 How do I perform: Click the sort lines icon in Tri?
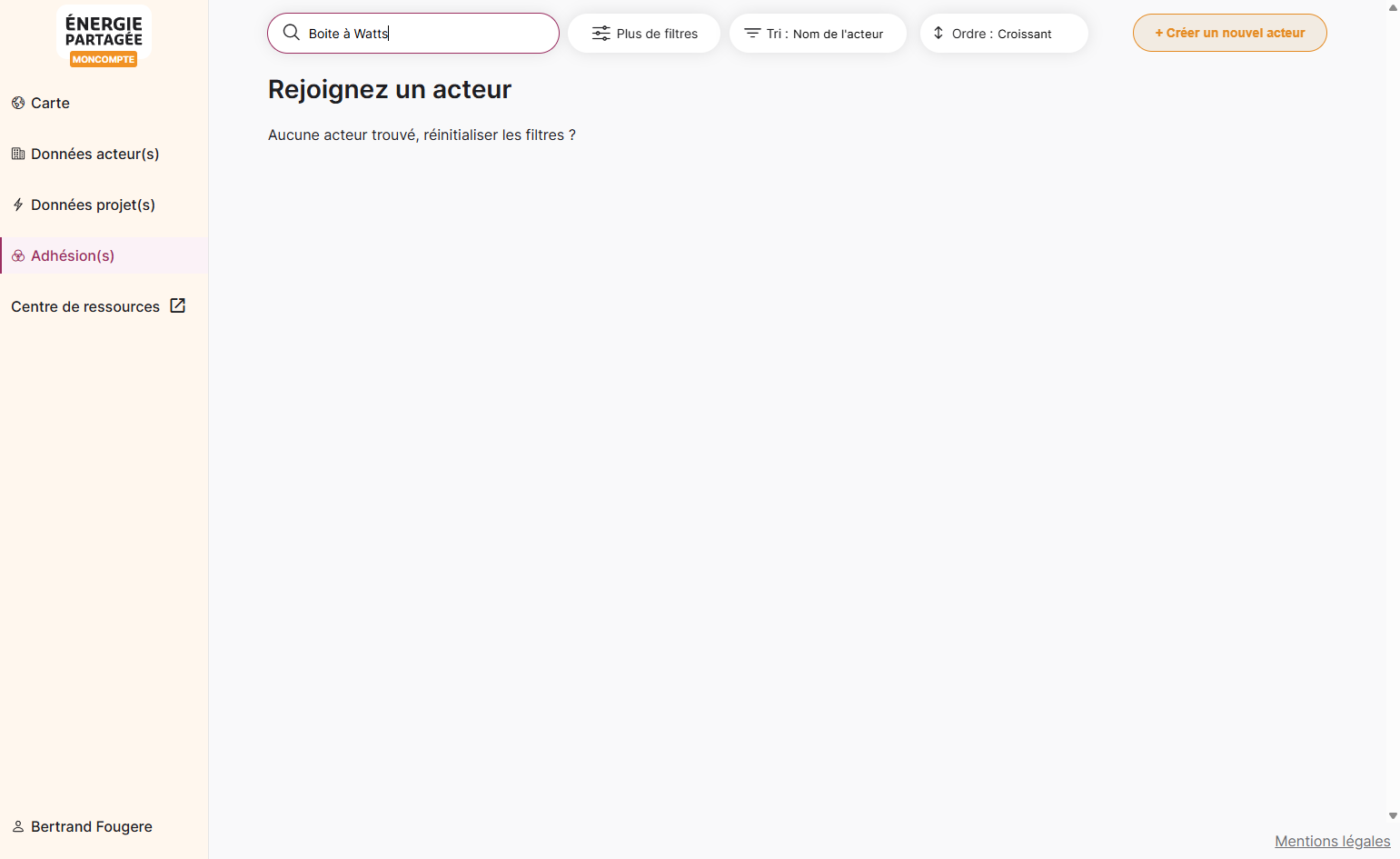coord(752,33)
